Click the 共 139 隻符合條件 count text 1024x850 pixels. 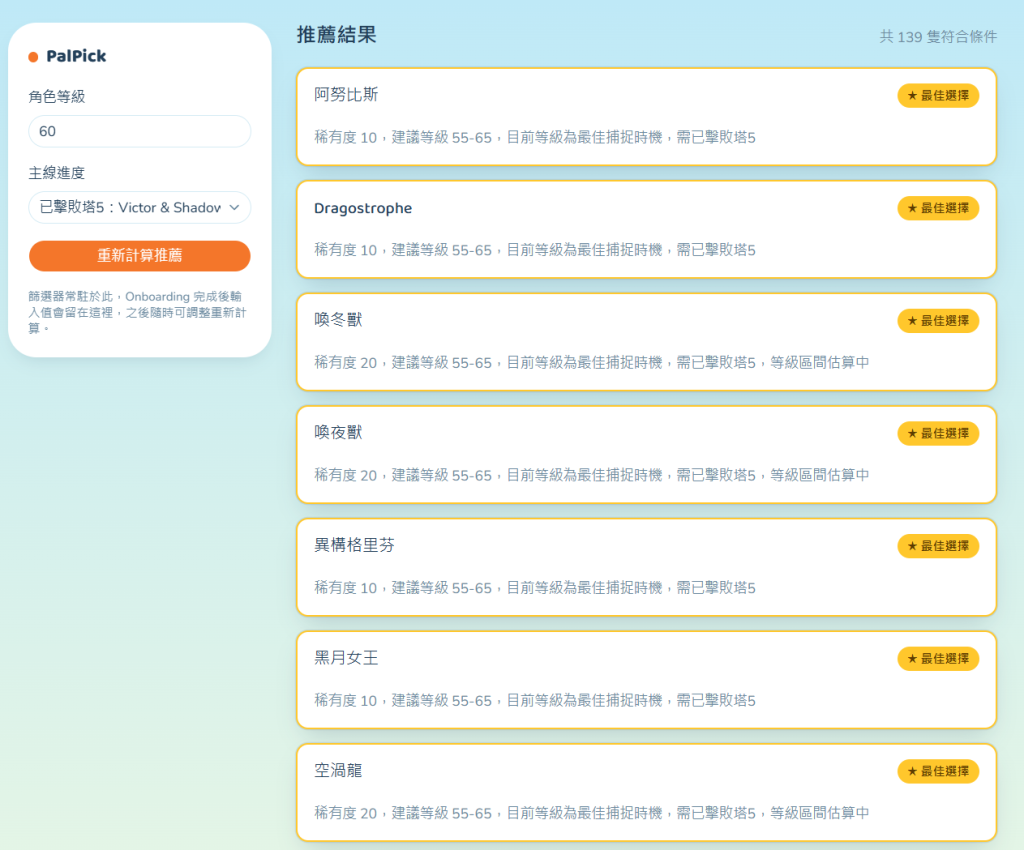(x=938, y=37)
